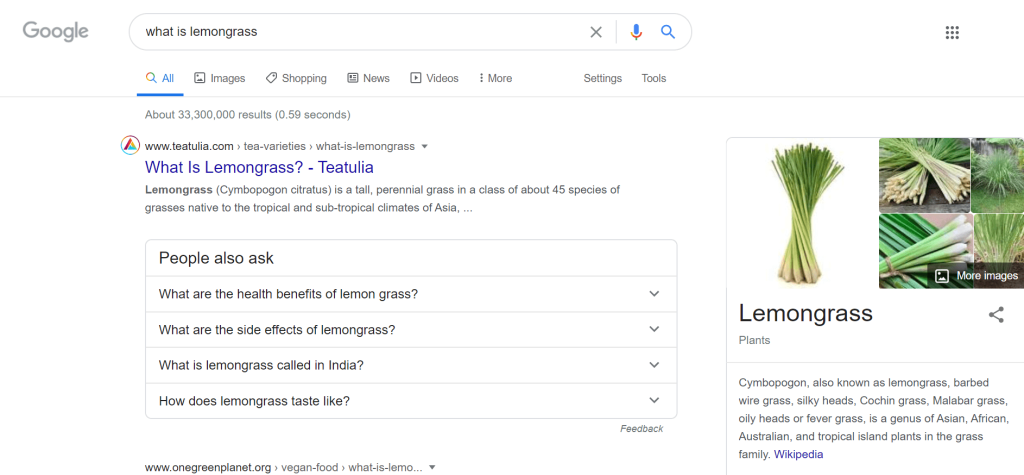The width and height of the screenshot is (1024, 475).
Task: Share the Lemongrass knowledge panel
Action: [996, 315]
